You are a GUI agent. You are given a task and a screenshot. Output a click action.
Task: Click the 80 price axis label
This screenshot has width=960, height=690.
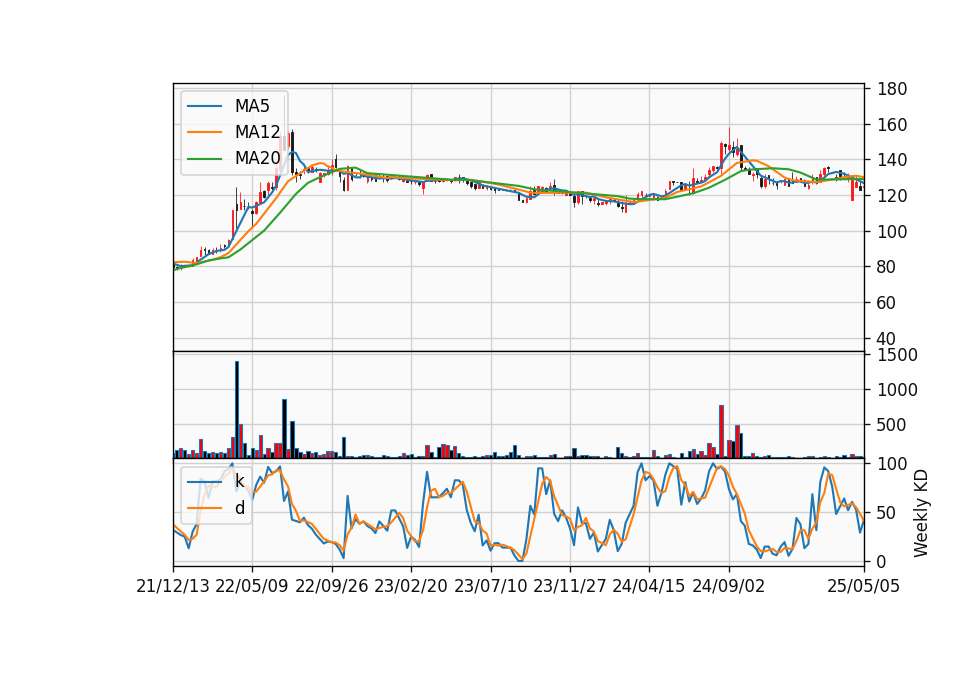(x=887, y=267)
